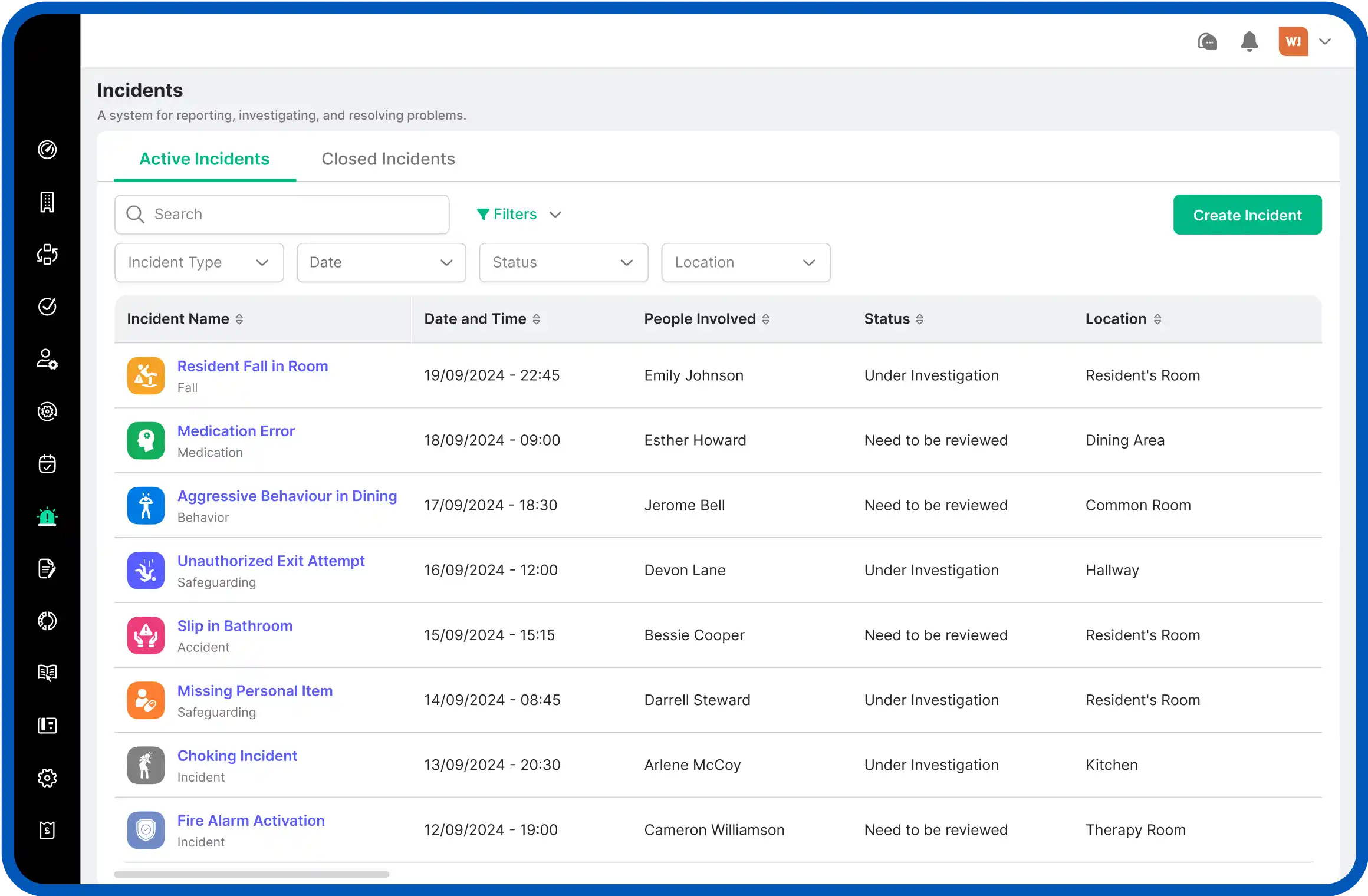The image size is (1368, 896).
Task: Click the Kitchen location cell
Action: (x=1111, y=765)
